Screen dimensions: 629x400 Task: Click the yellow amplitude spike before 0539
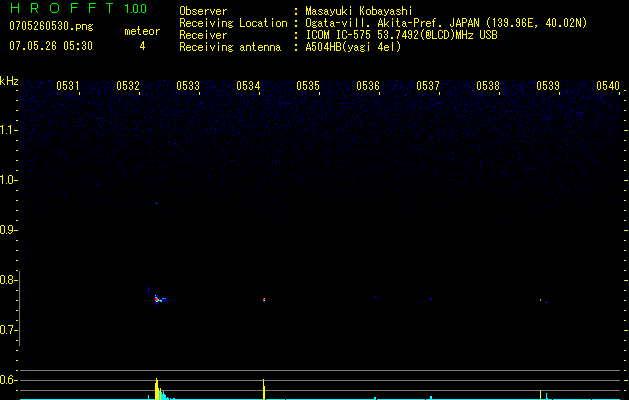[x=540, y=394]
